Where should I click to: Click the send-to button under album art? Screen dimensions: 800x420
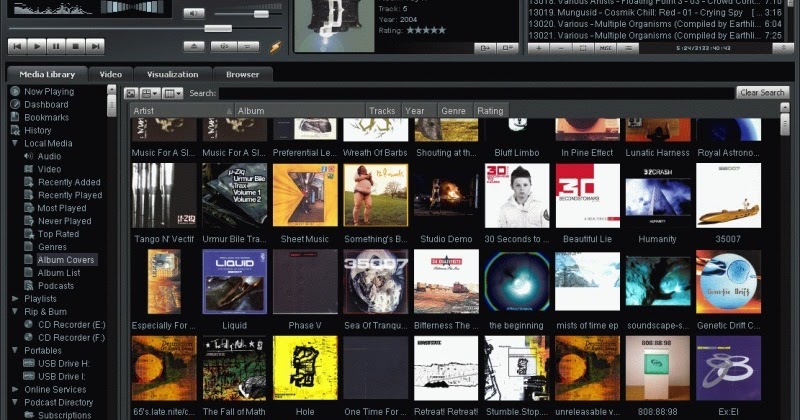coord(485,48)
